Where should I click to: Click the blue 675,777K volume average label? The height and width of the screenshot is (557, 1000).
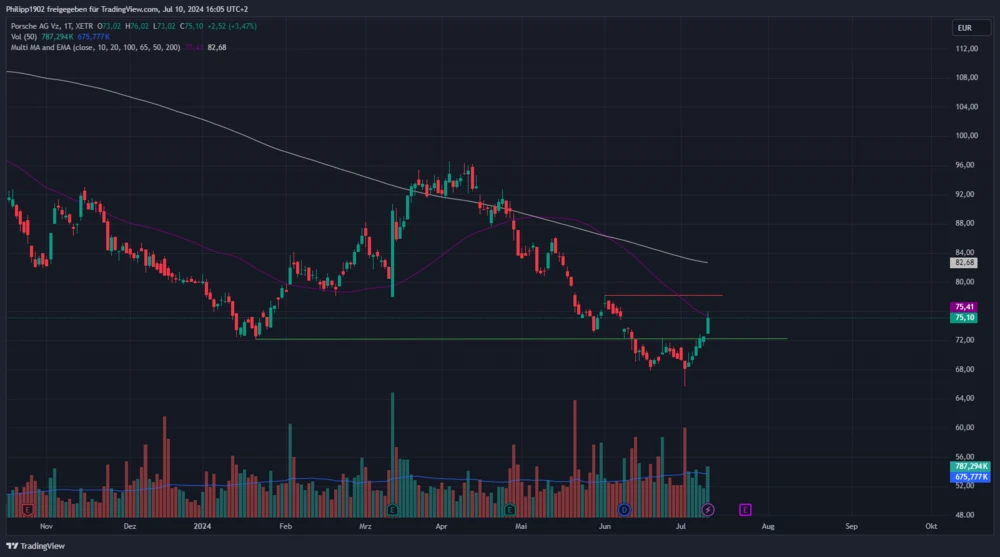[970, 477]
